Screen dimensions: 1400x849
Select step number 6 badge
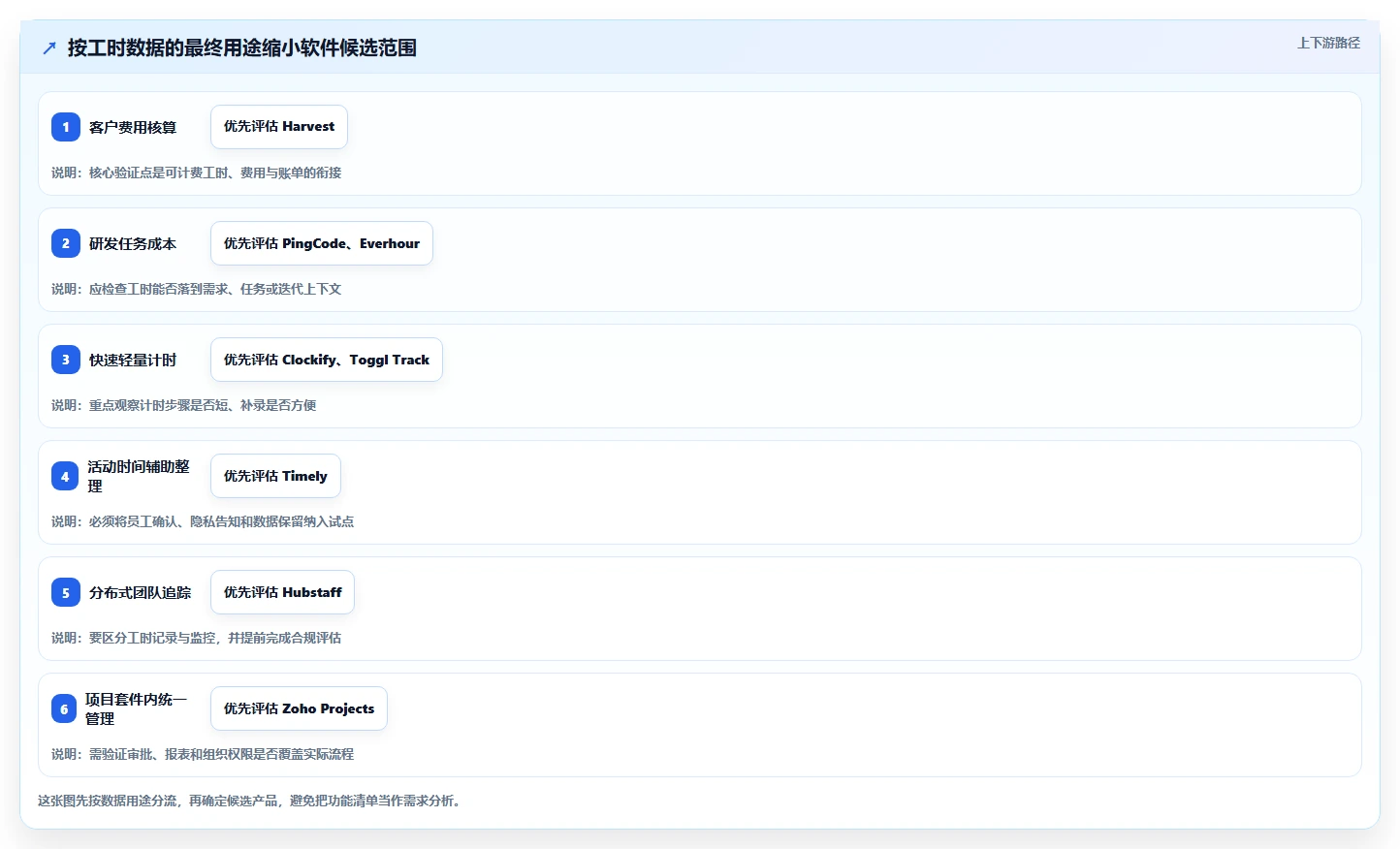64,708
